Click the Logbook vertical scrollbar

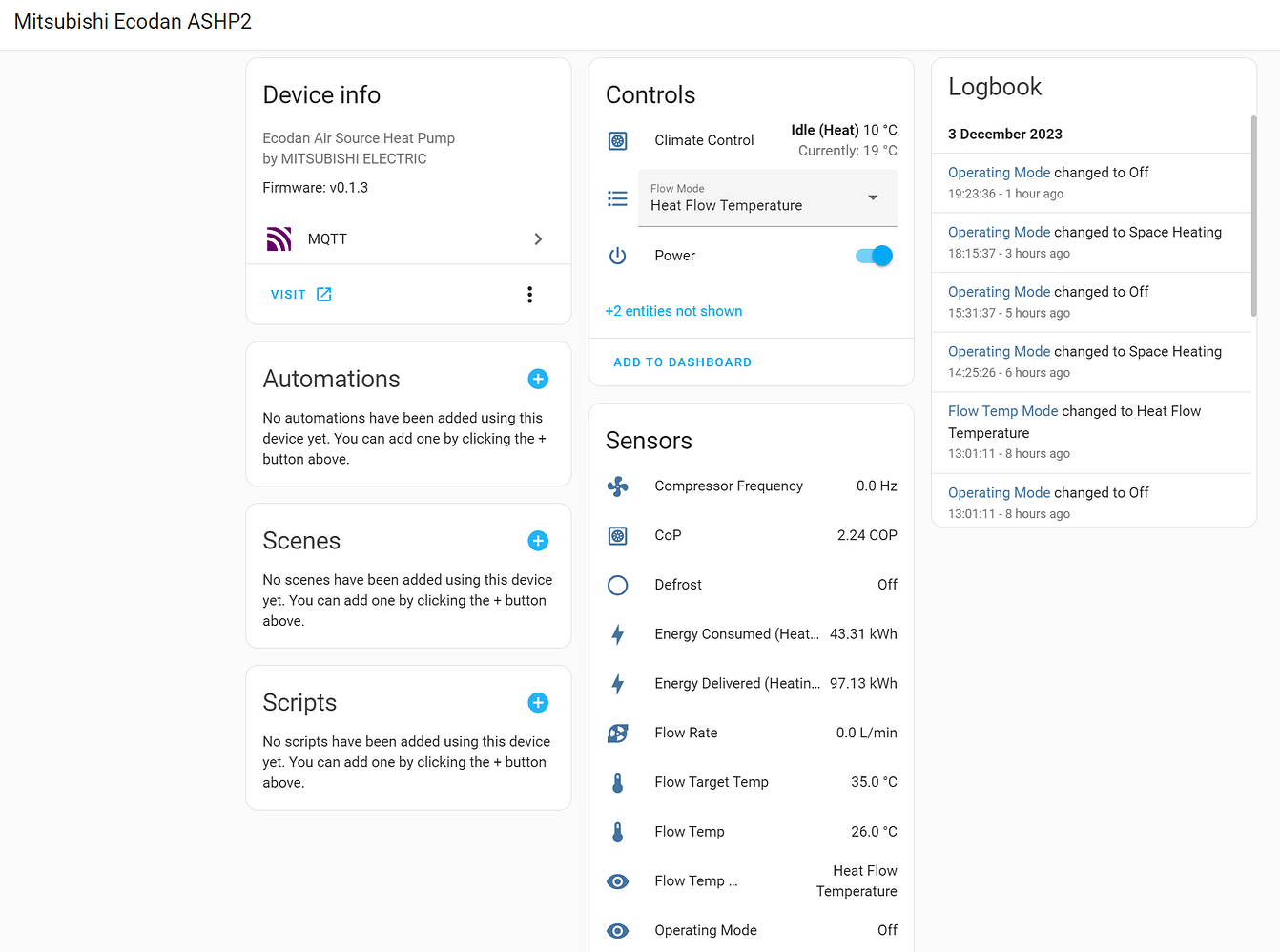(x=1253, y=217)
